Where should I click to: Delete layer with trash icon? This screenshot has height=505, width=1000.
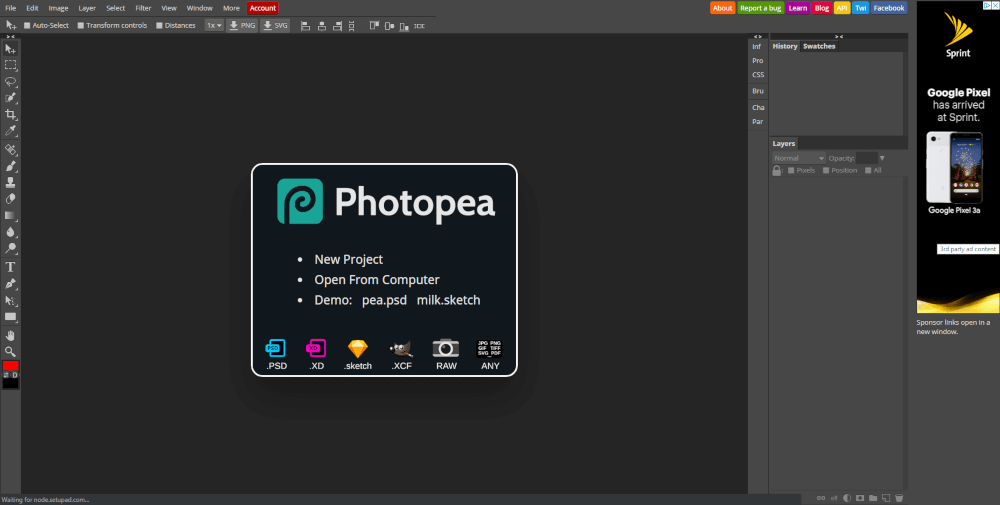tap(899, 498)
